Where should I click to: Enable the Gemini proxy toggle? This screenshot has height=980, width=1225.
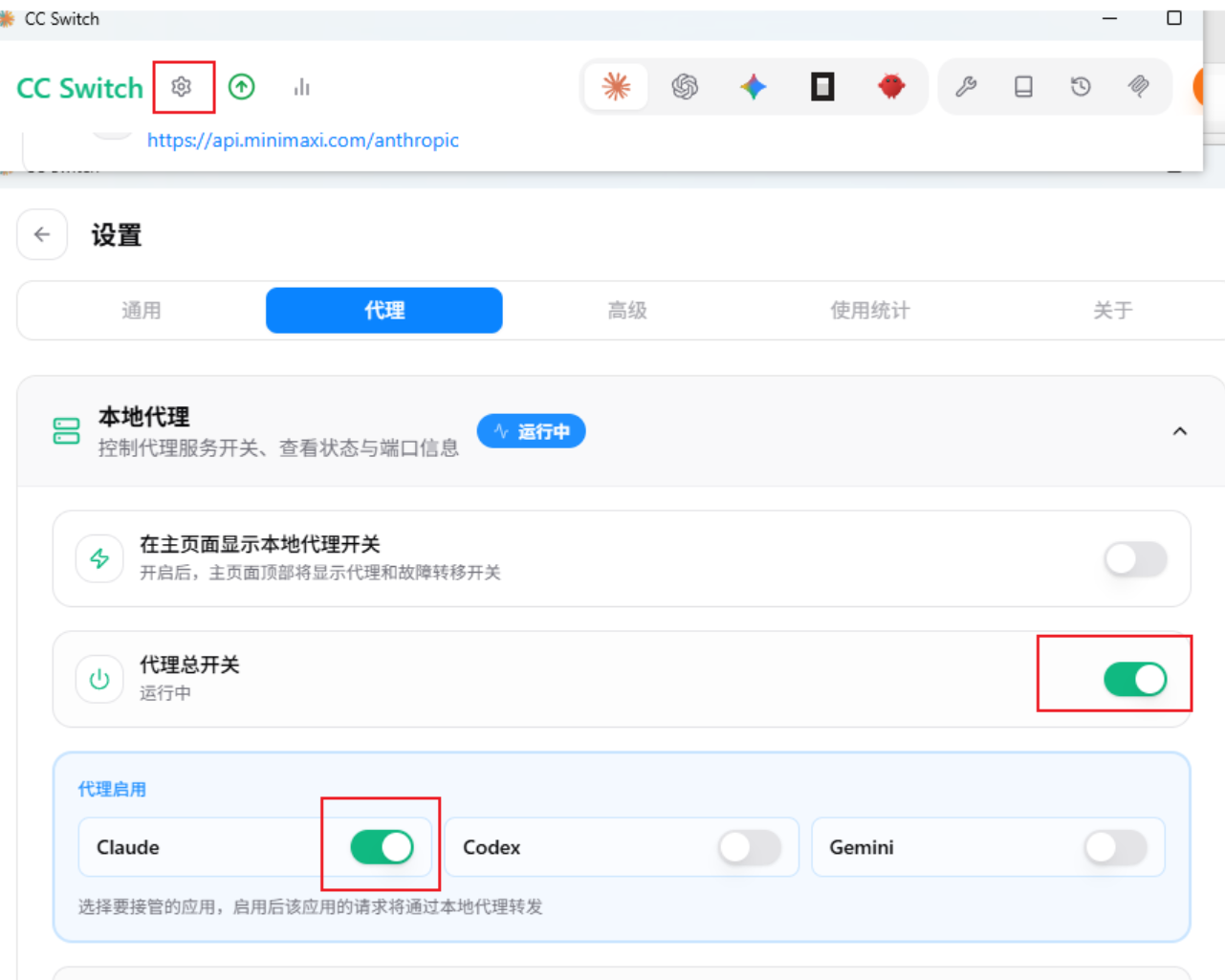point(1116,847)
